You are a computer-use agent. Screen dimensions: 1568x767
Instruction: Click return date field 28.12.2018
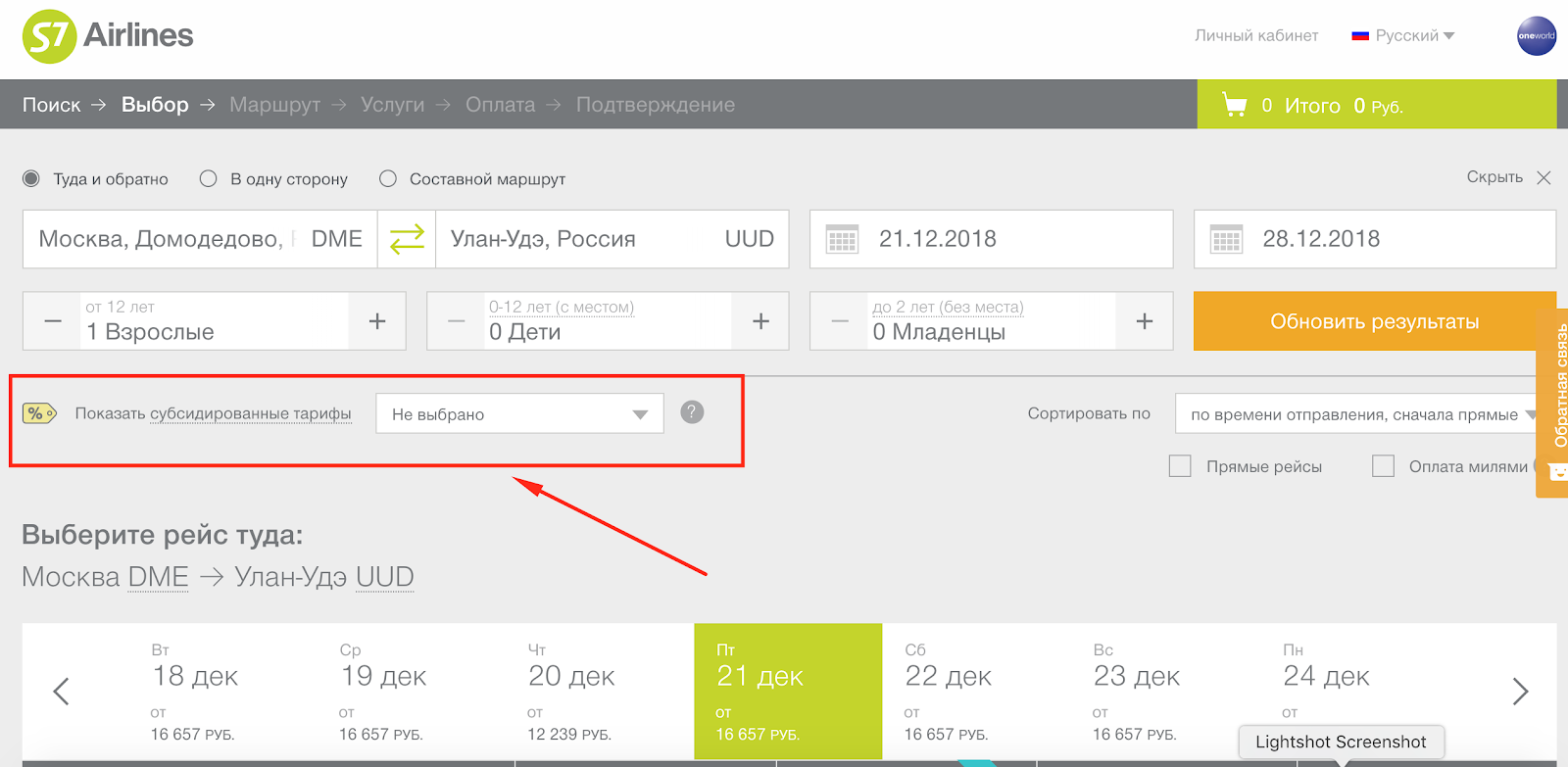click(x=1375, y=239)
